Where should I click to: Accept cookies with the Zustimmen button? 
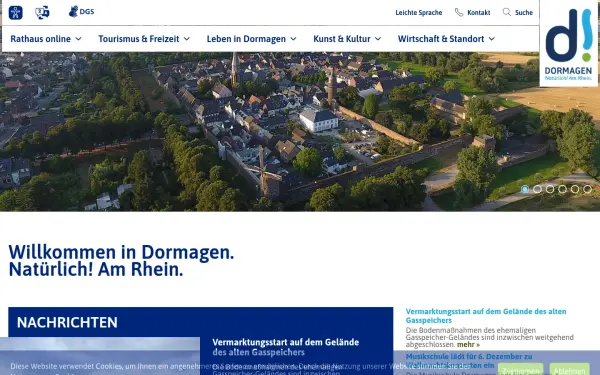click(520, 370)
